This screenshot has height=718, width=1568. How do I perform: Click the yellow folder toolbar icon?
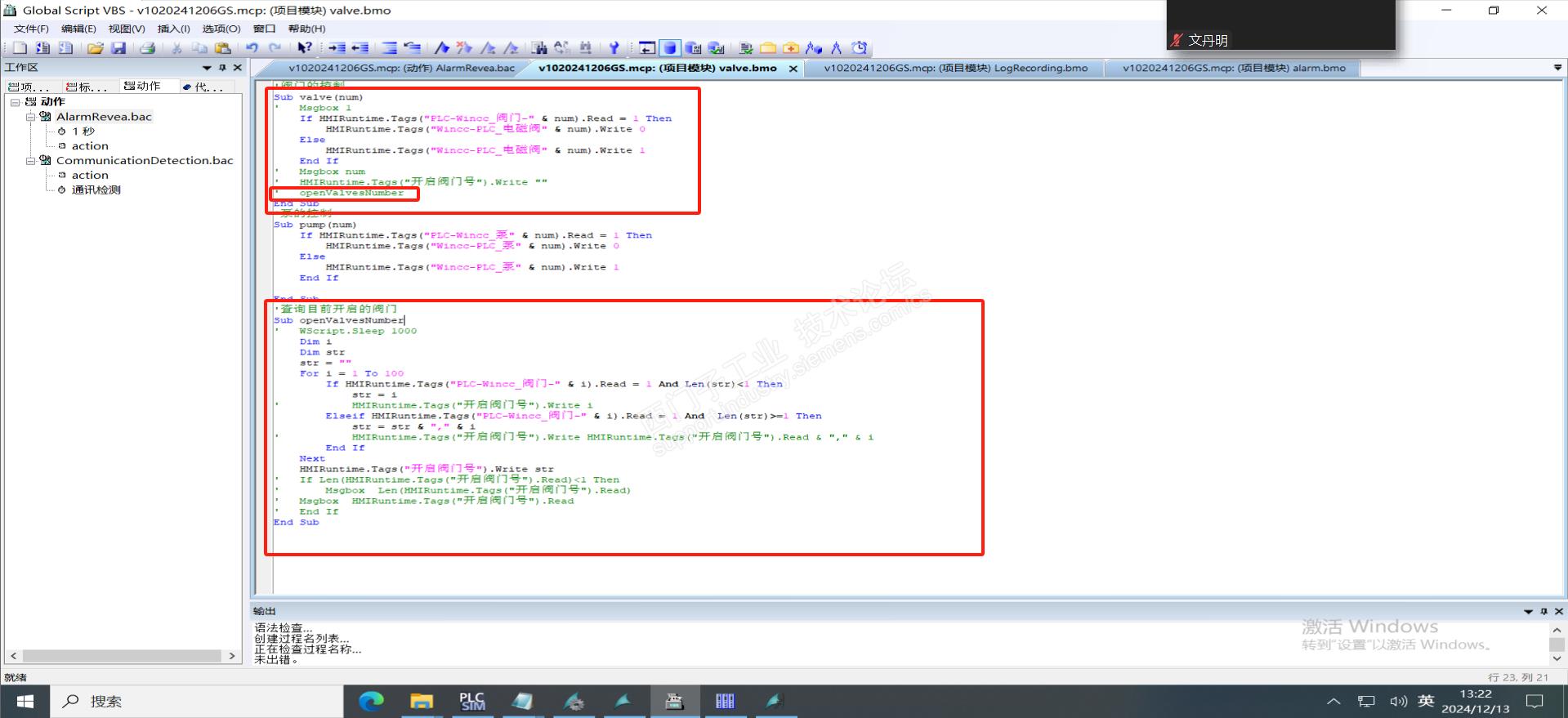(768, 47)
